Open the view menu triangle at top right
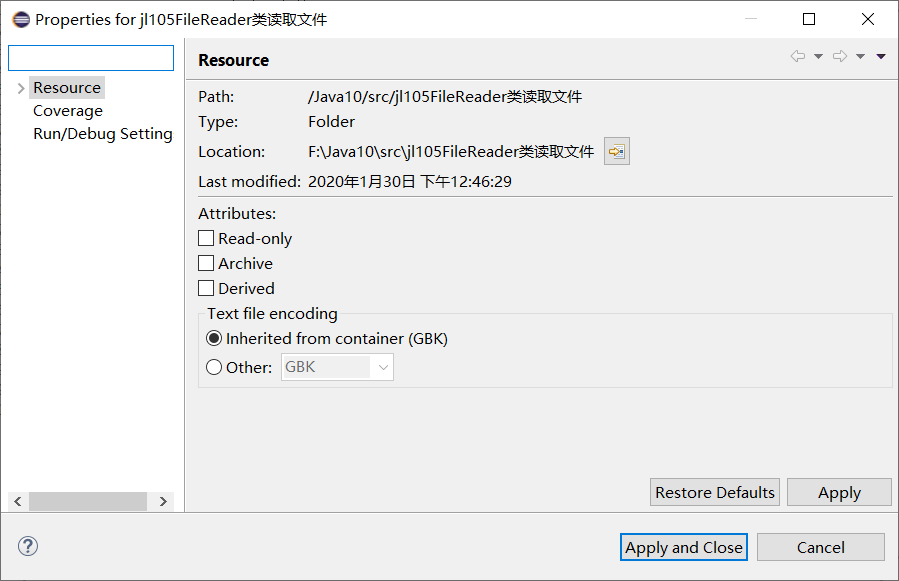This screenshot has height=581, width=899. tap(880, 57)
